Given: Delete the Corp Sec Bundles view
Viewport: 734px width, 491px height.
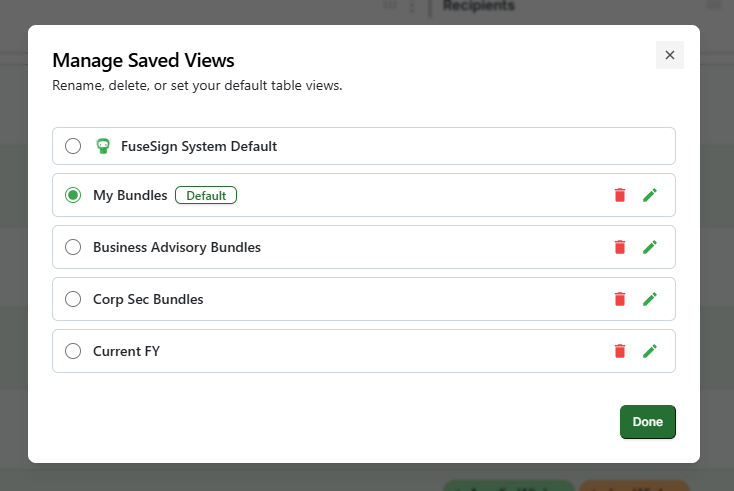Looking at the screenshot, I should [x=620, y=299].
